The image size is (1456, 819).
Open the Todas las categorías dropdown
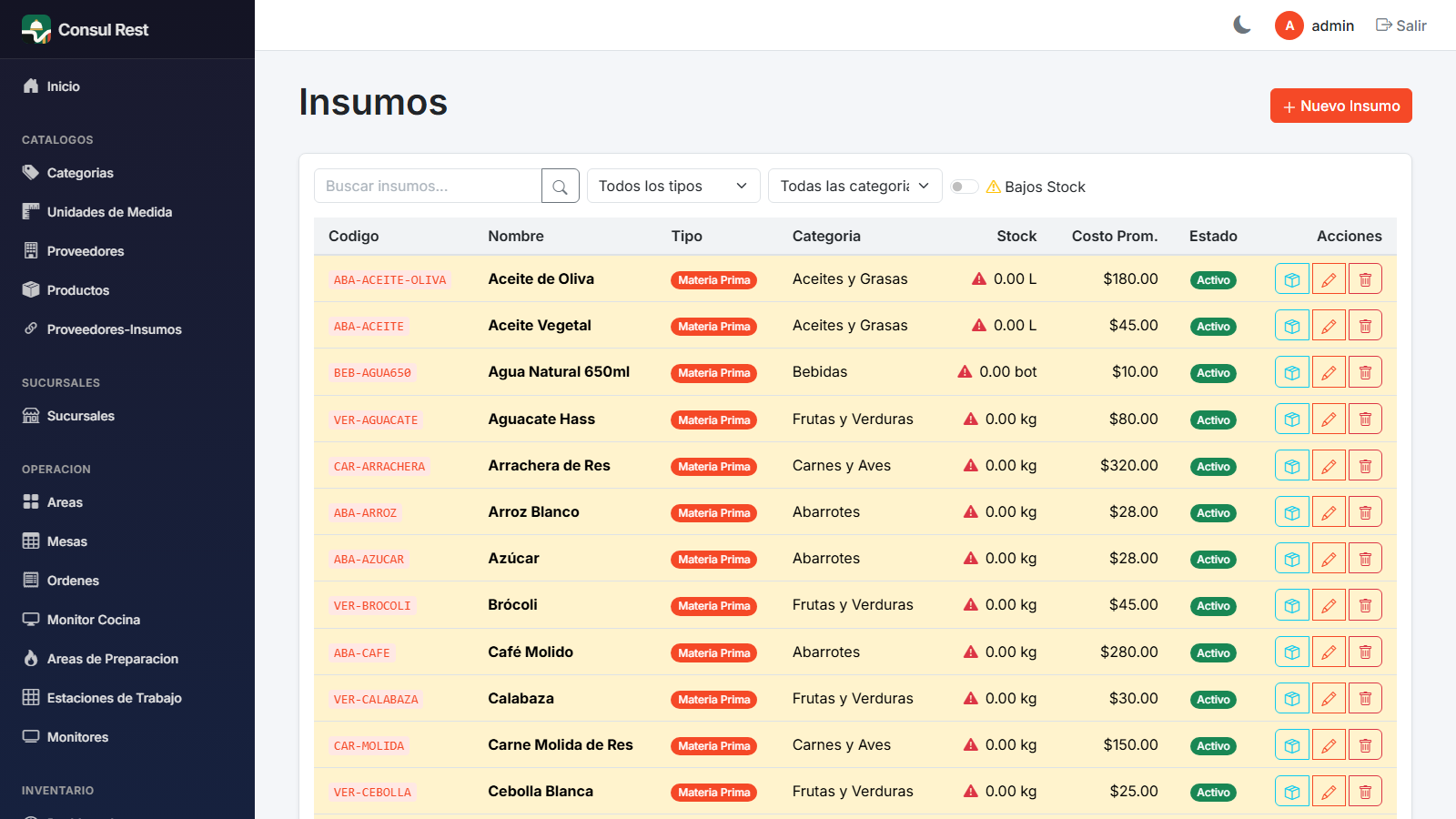(x=855, y=187)
